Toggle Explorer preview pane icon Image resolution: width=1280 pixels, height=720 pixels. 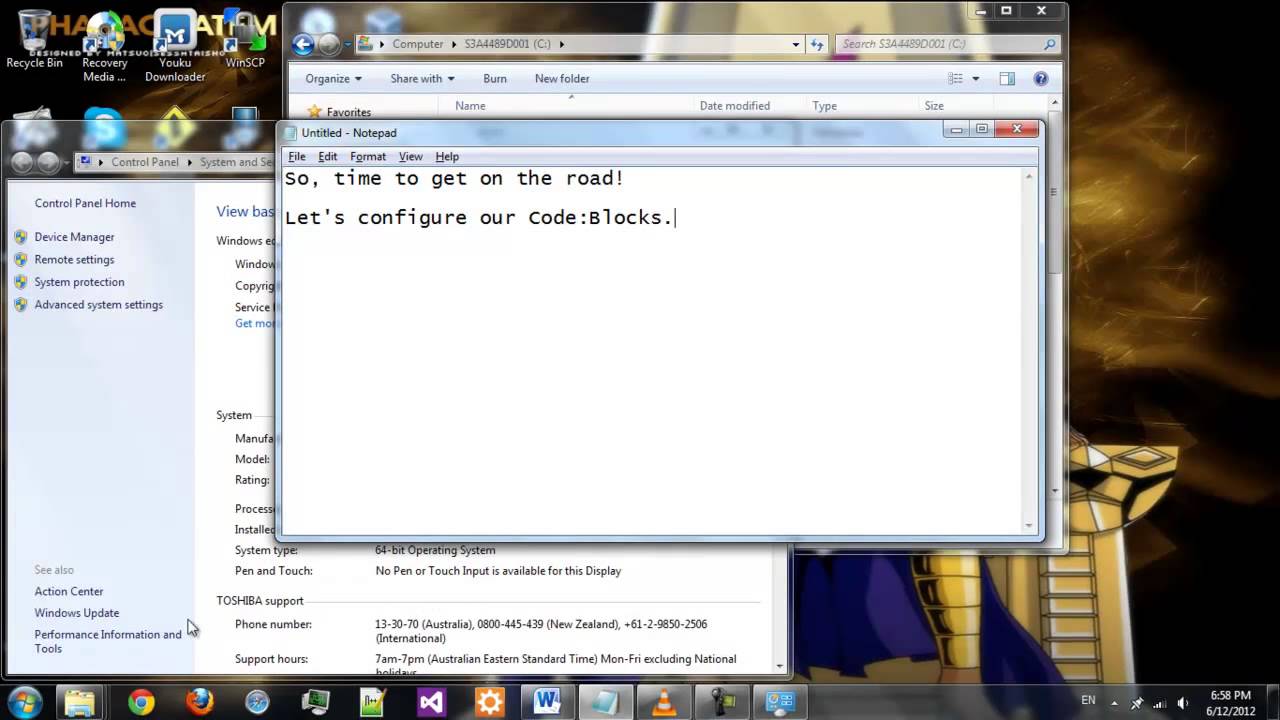click(x=1007, y=78)
